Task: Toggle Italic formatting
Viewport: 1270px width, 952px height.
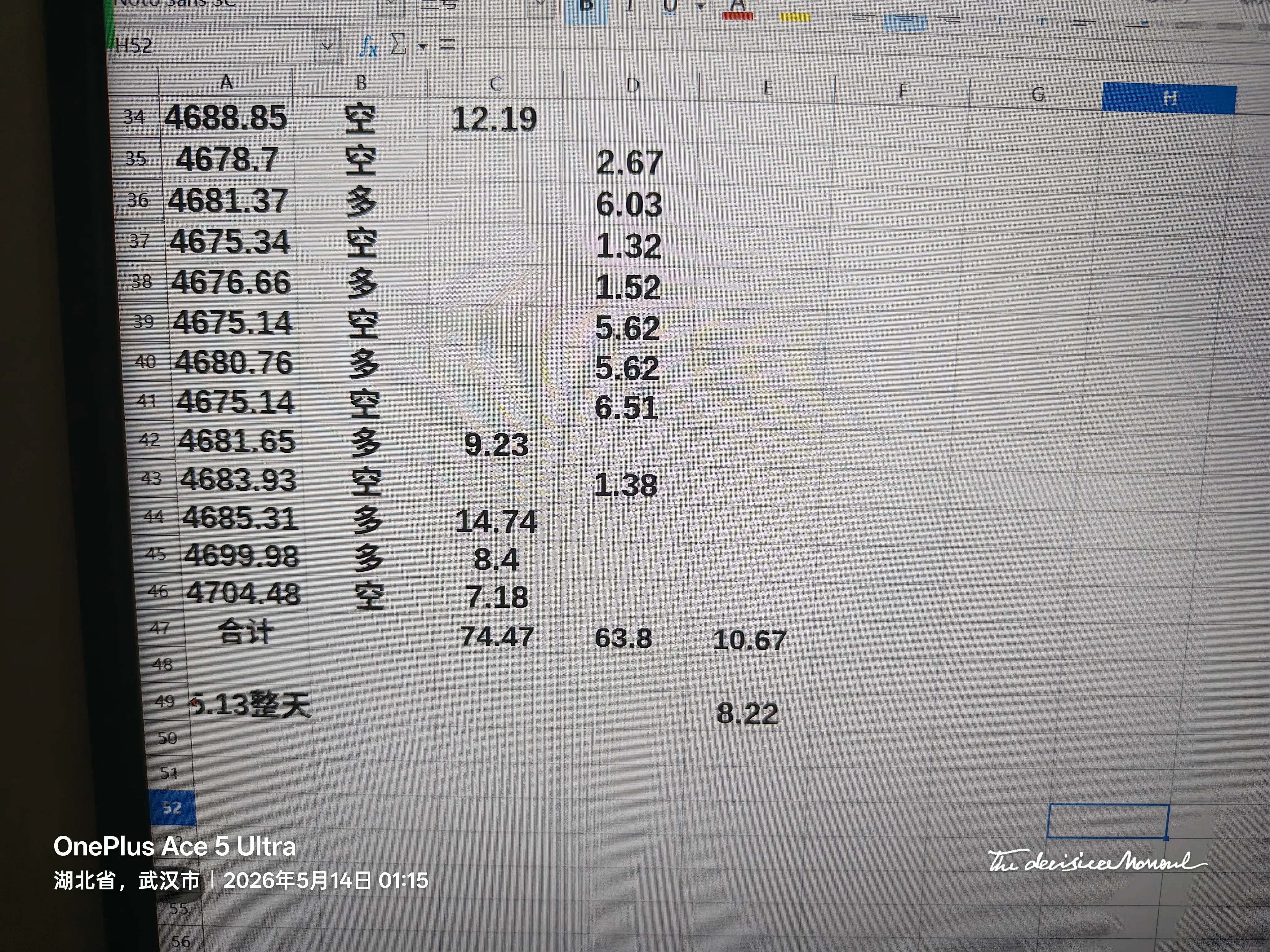Action: (630, 7)
